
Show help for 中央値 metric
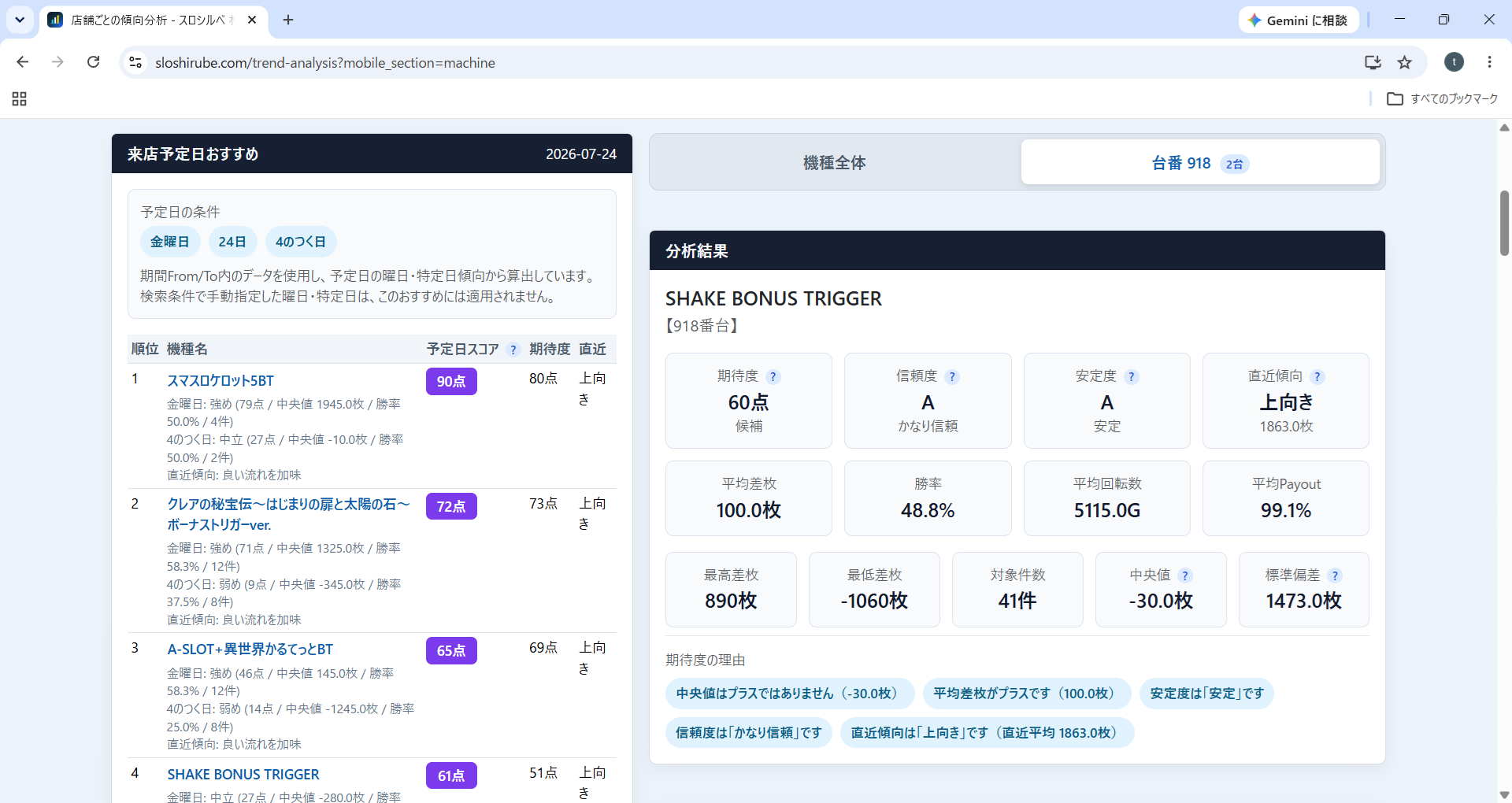point(1185,575)
